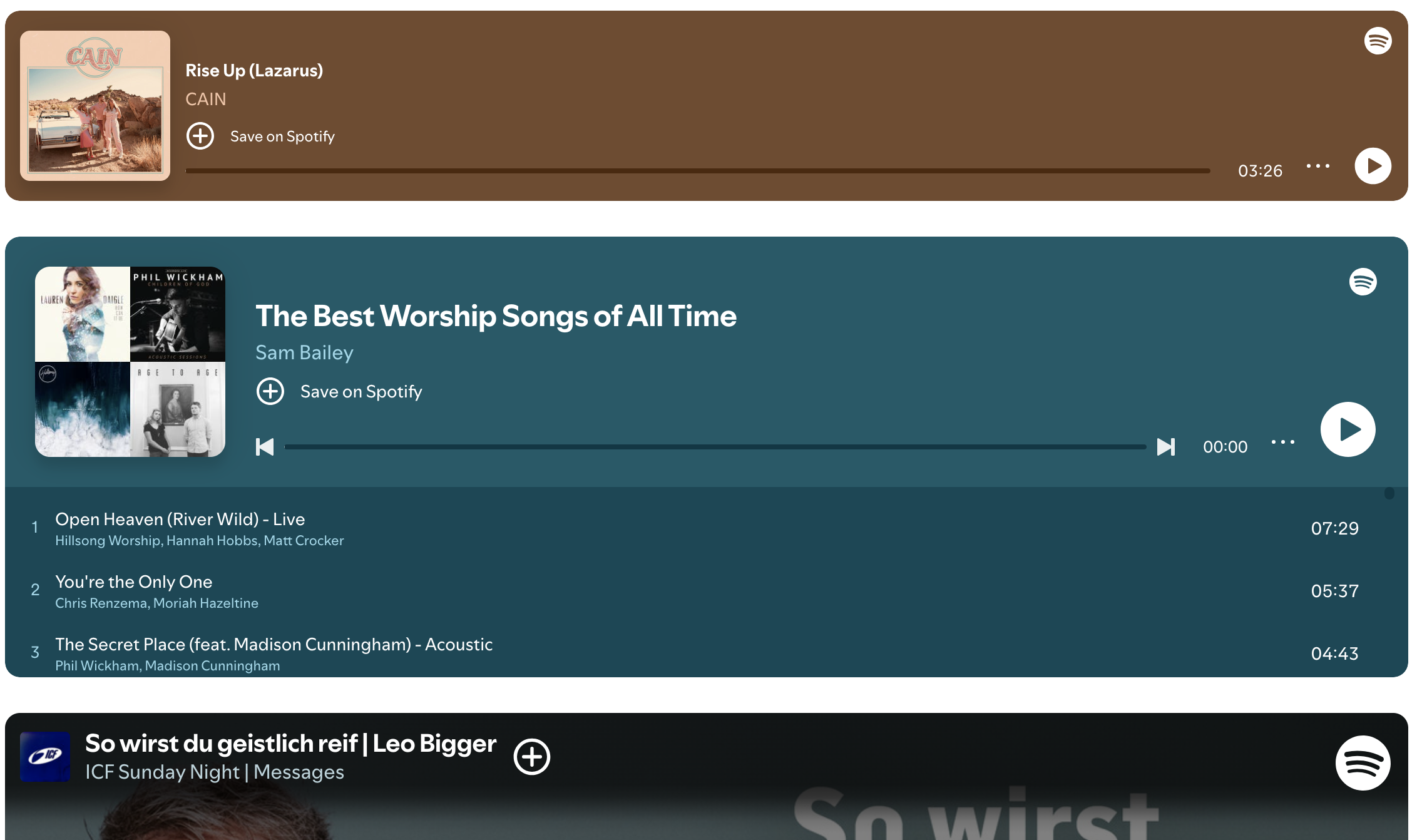The image size is (1417, 840).
Task: Open three-dot menu on playlist player
Action: tap(1282, 442)
